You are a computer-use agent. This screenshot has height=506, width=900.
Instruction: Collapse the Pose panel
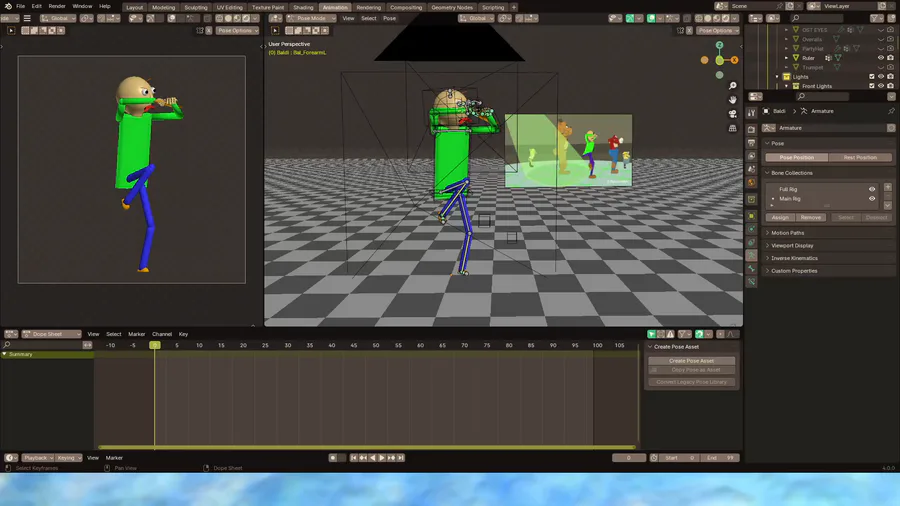[x=767, y=143]
